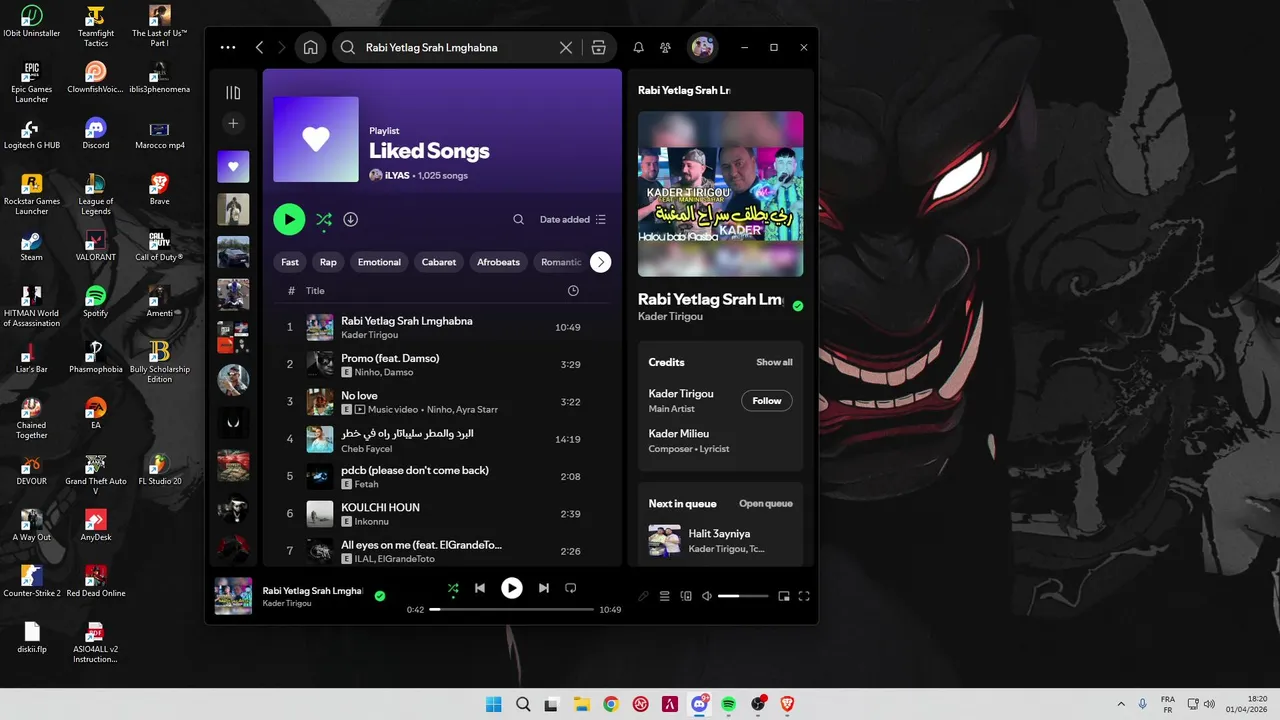Viewport: 1280px width, 720px height.
Task: Show more filter tags with right arrow
Action: tap(600, 262)
